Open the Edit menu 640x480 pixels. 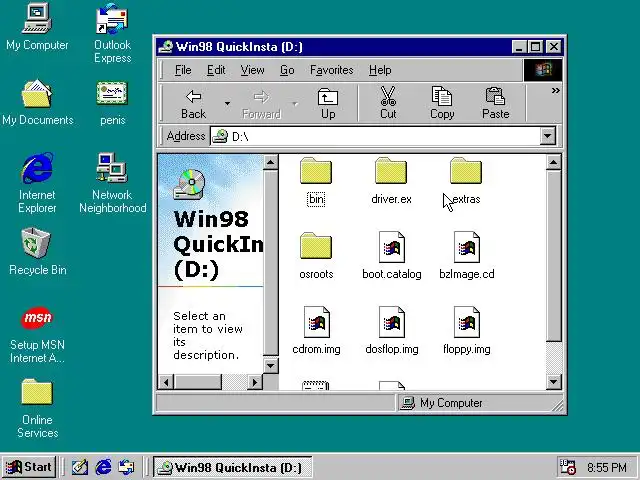[x=216, y=70]
